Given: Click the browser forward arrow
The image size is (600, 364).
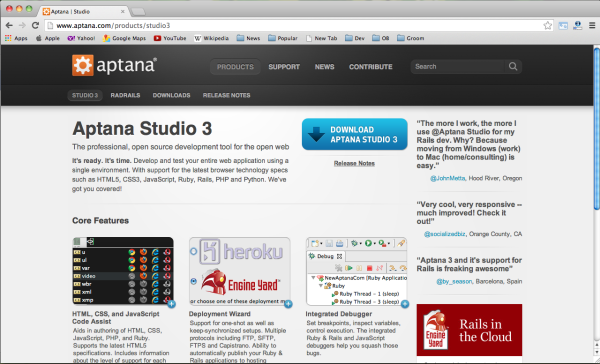Looking at the screenshot, I should tap(22, 25).
